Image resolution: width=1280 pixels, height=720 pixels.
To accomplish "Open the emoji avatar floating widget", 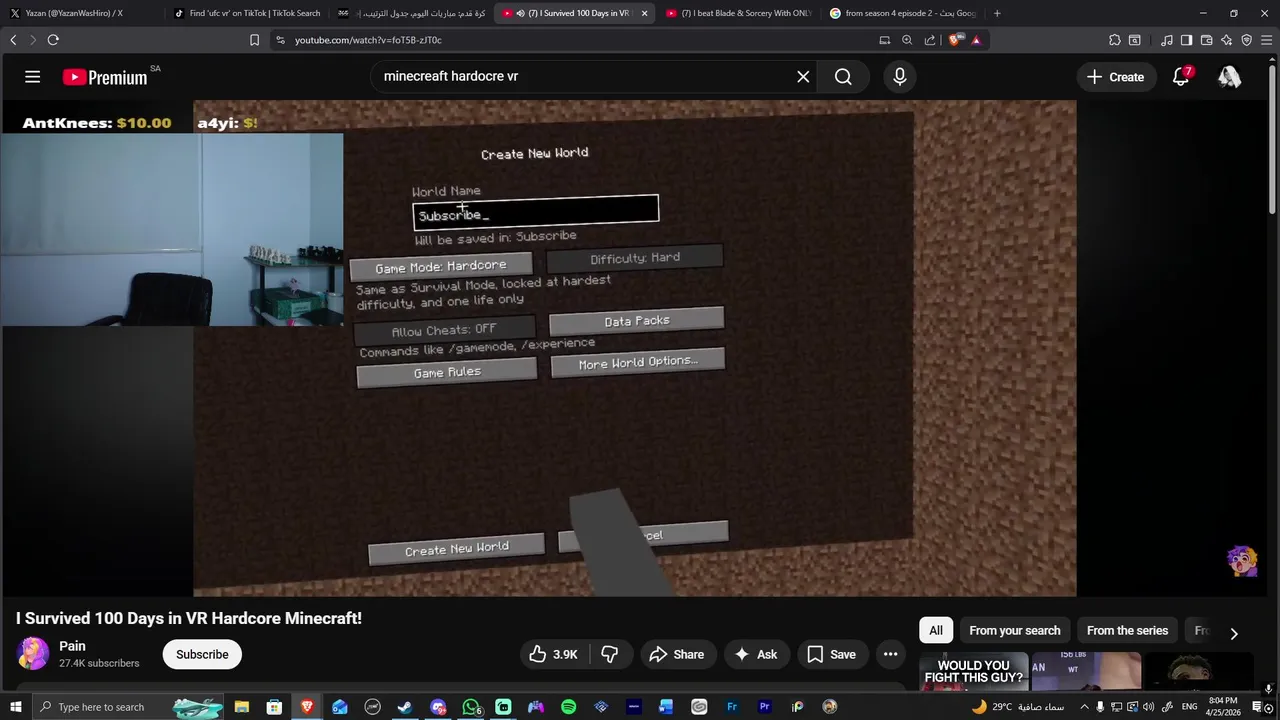I will [1242, 560].
